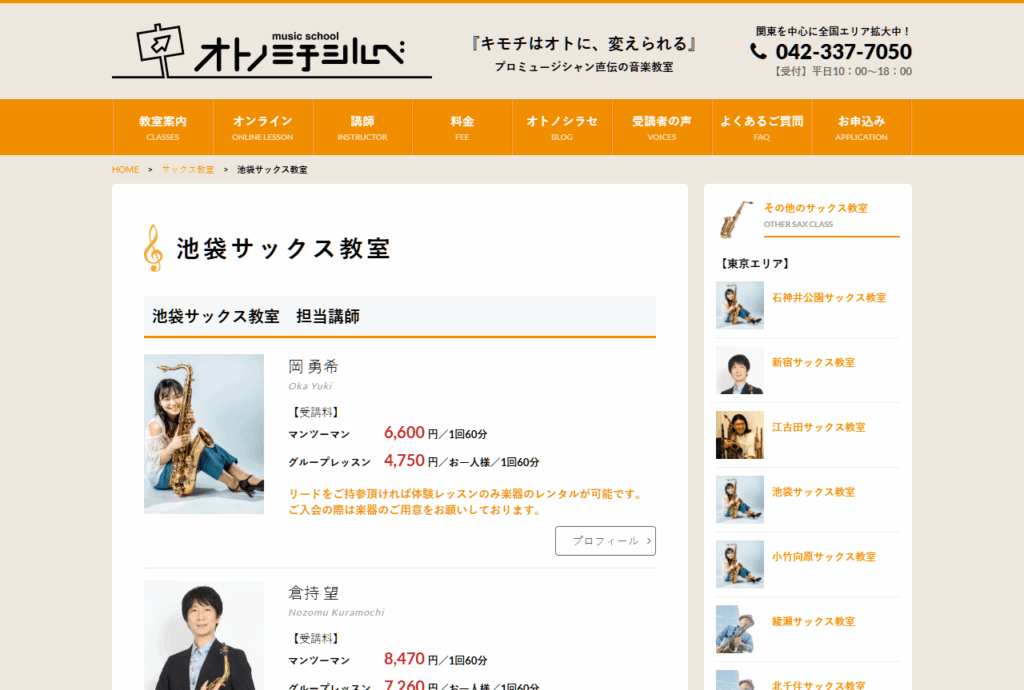Open the 綾瀬サックス教室 sidebar link
This screenshot has height=690, width=1024.
pyautogui.click(x=813, y=621)
